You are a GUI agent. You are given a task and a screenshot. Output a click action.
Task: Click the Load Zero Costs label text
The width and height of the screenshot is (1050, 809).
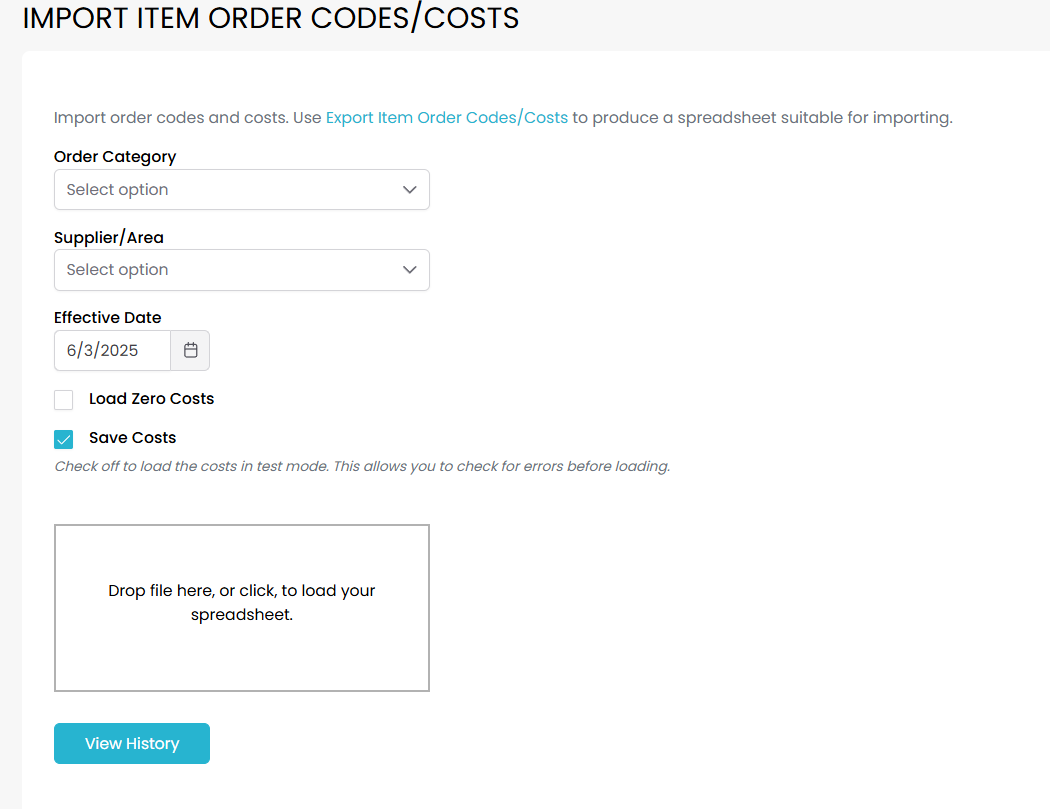coord(151,399)
